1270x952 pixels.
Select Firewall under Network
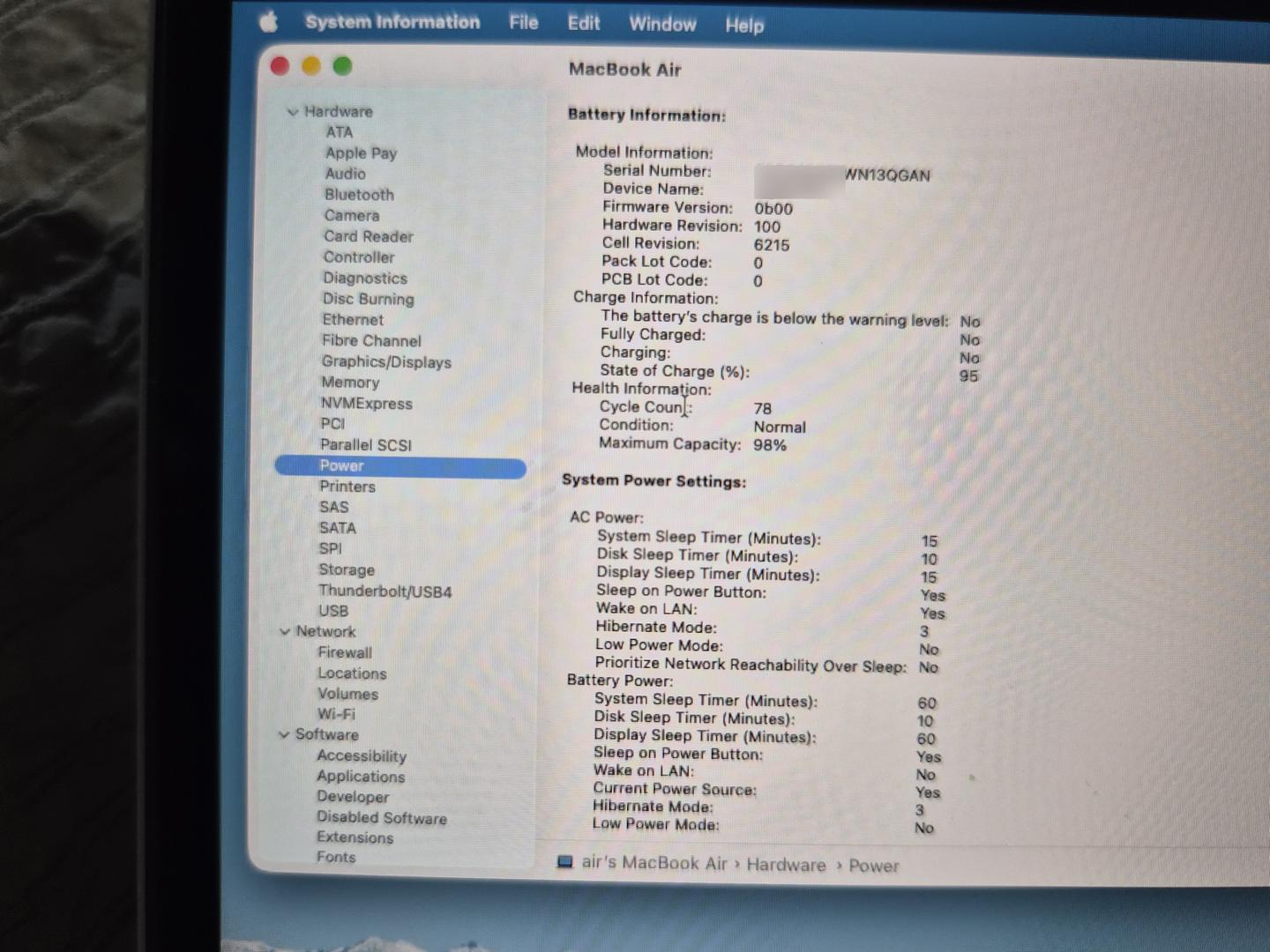point(345,653)
